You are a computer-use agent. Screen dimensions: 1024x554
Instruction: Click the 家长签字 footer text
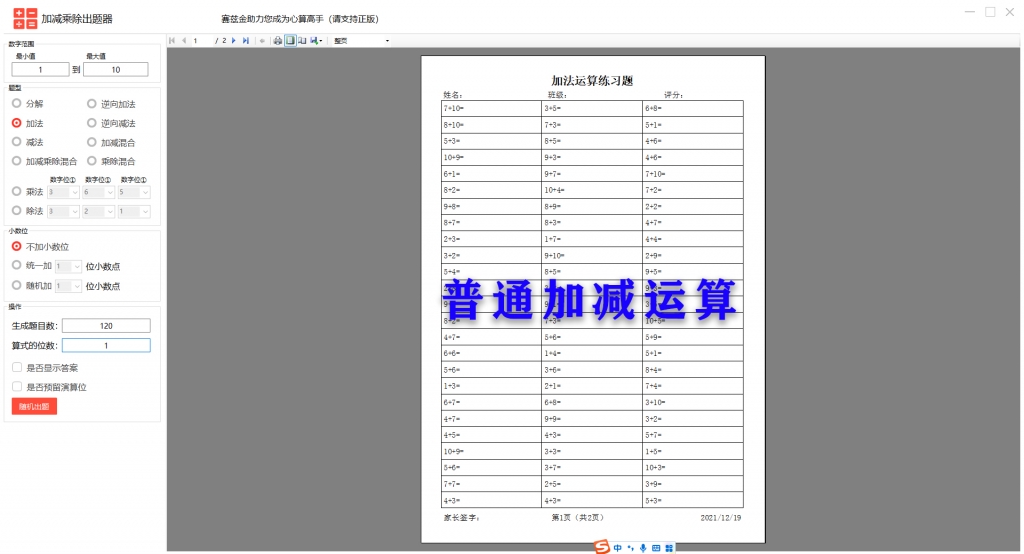462,517
